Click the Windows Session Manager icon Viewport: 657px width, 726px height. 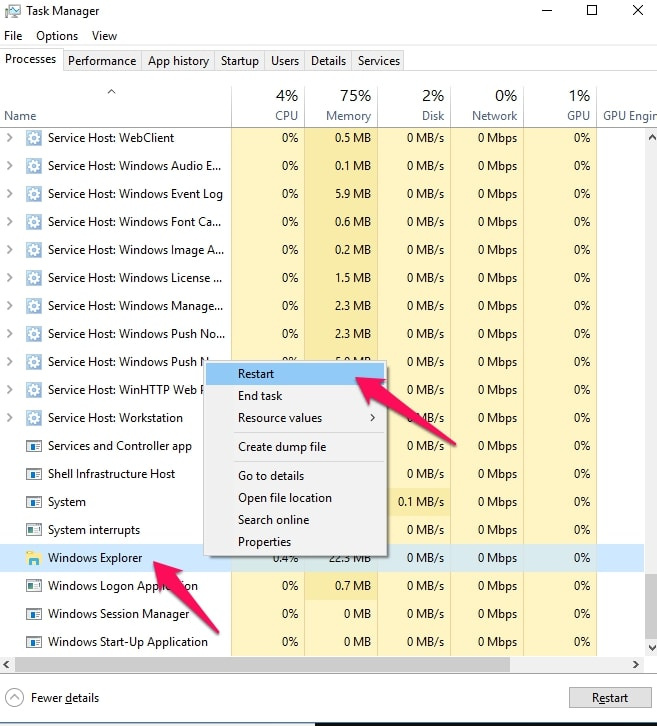pyautogui.click(x=34, y=614)
